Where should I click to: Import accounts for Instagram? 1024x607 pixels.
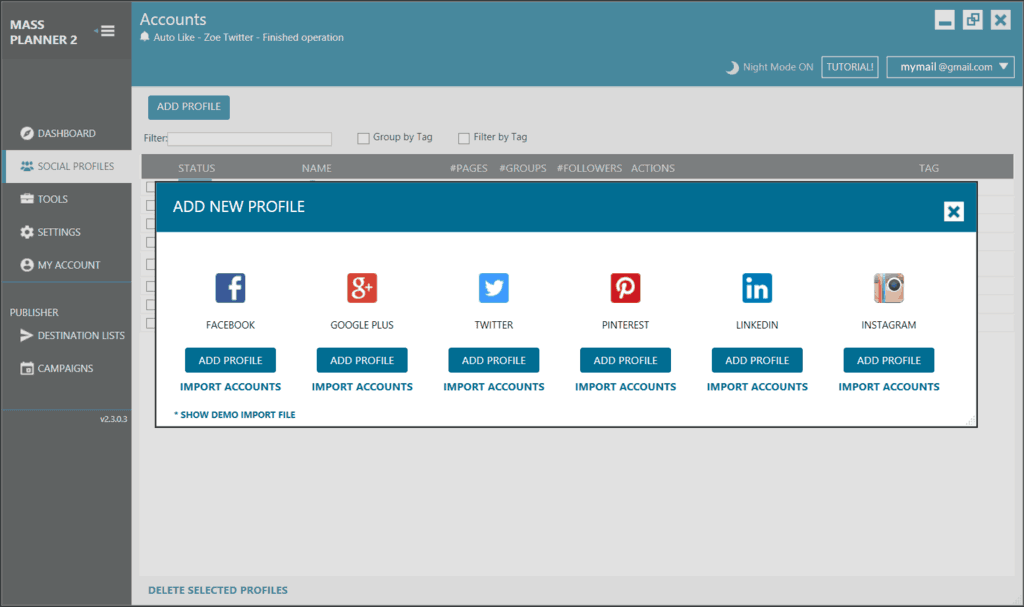[889, 387]
